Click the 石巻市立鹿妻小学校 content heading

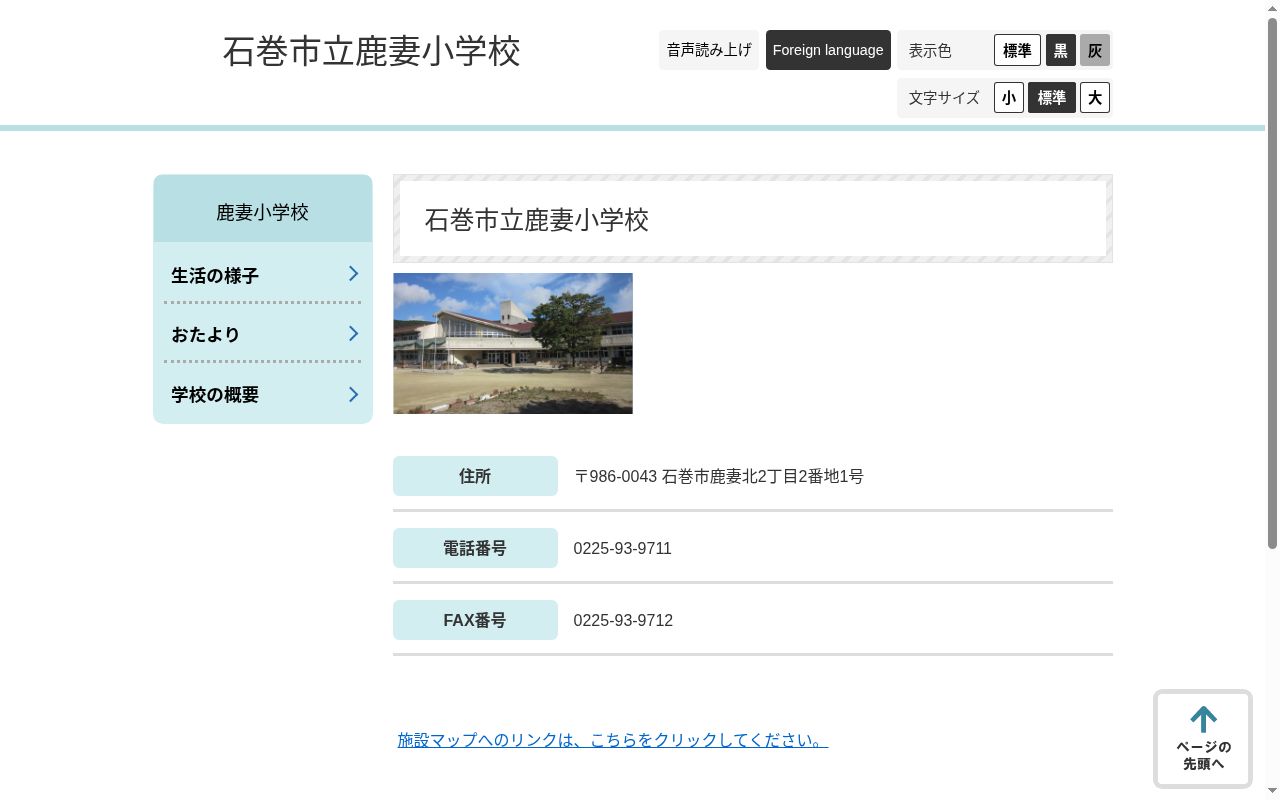click(537, 219)
